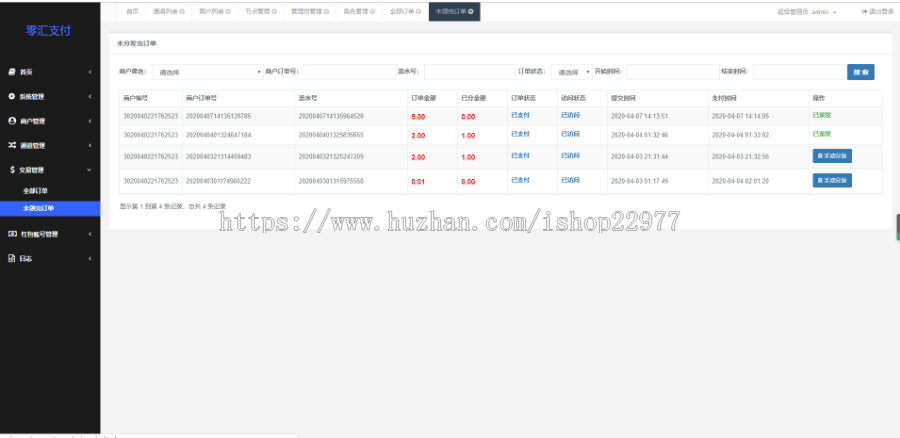This screenshot has height=438, width=900.
Task: Click 已支付 in the 2020-04-07 row
Action: tap(520, 115)
